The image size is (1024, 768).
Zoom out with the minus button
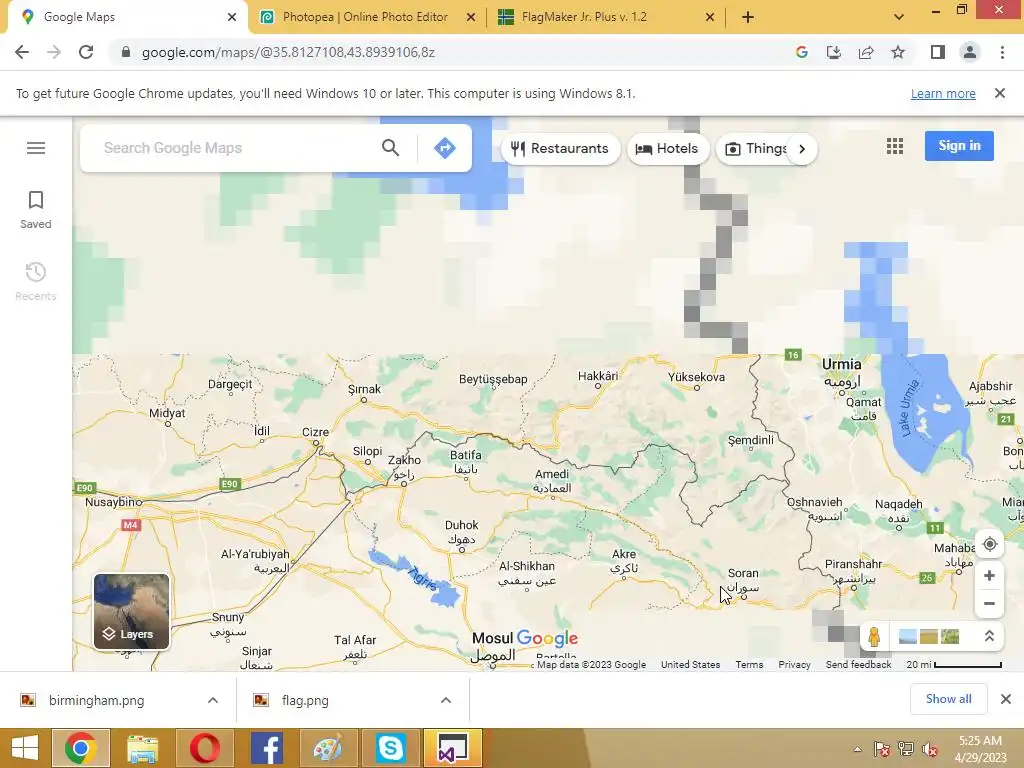[x=989, y=603]
